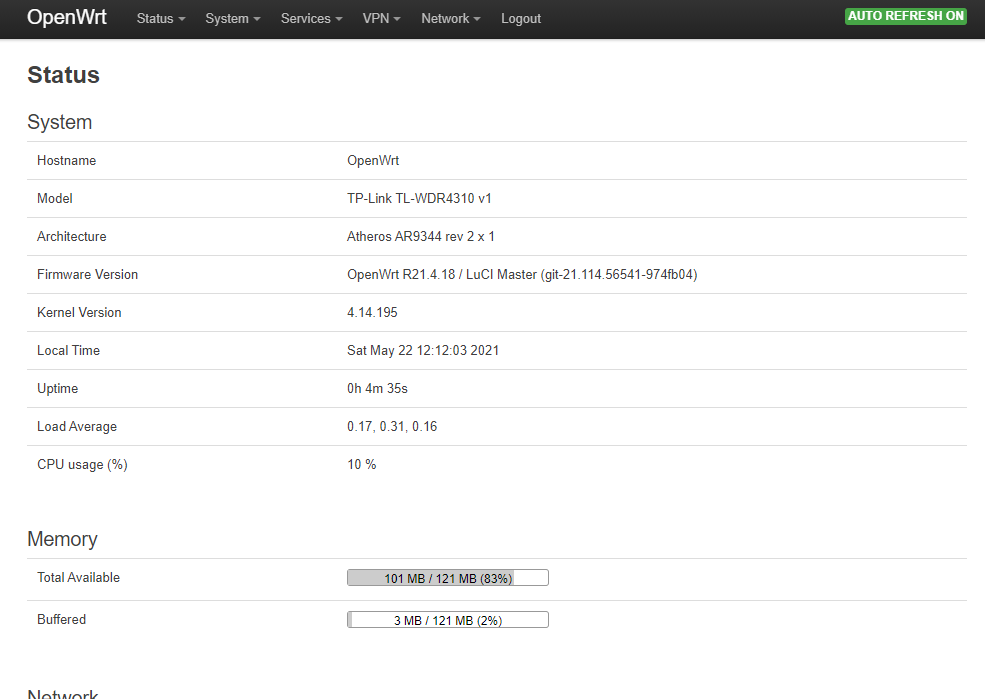Click the Buffered memory progress bar
This screenshot has width=985, height=699.
(x=448, y=620)
